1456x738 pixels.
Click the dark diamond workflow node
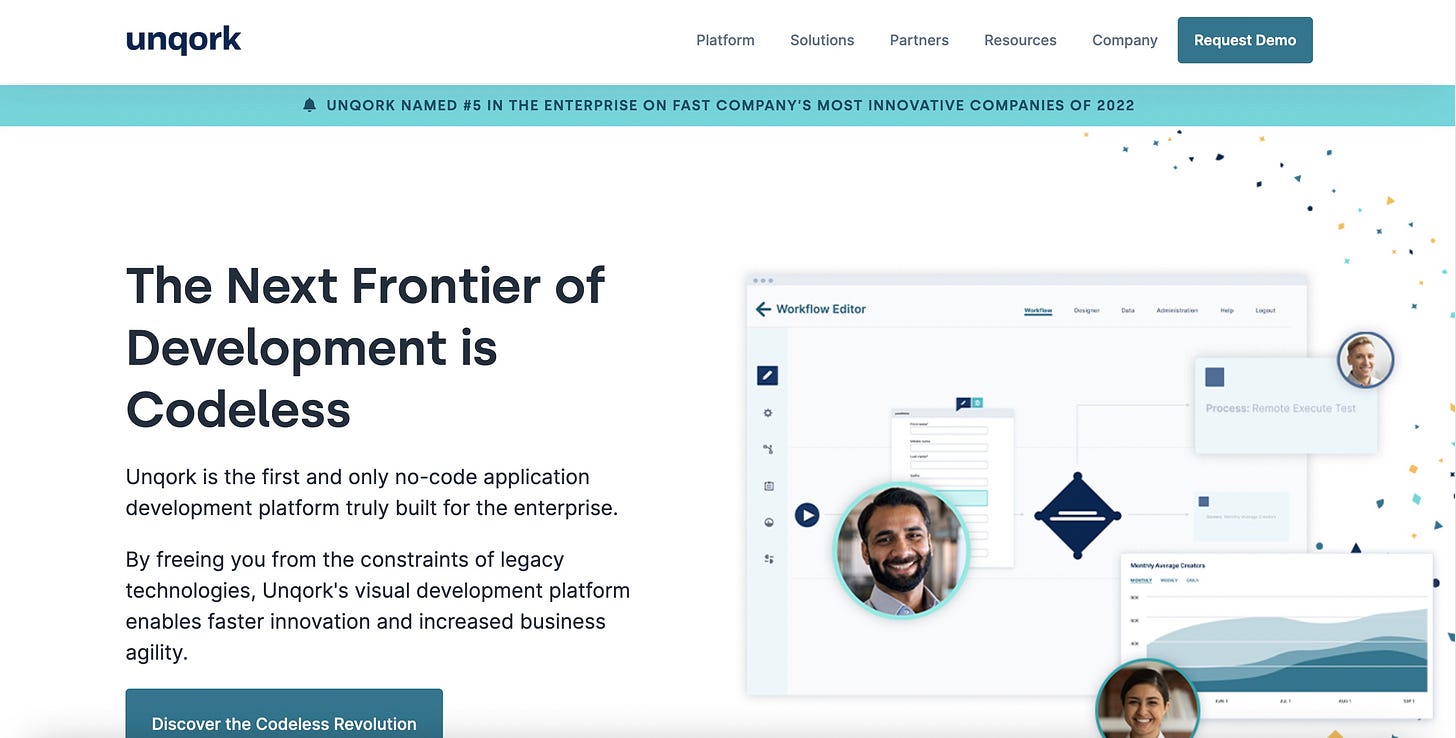[1077, 515]
